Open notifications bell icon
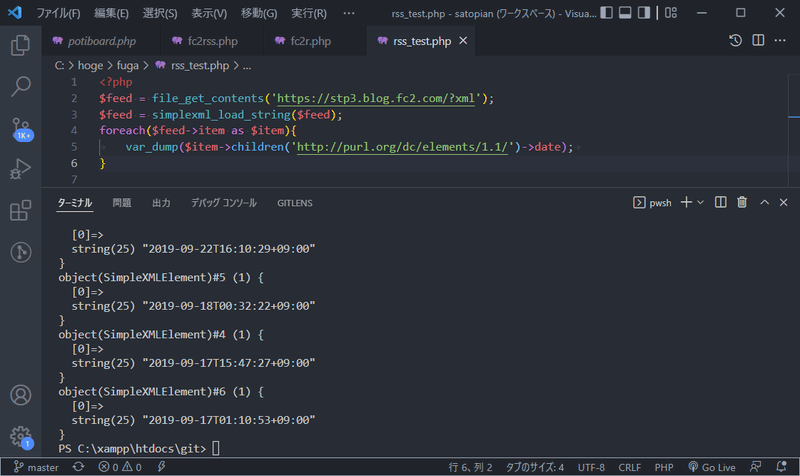 (781, 467)
